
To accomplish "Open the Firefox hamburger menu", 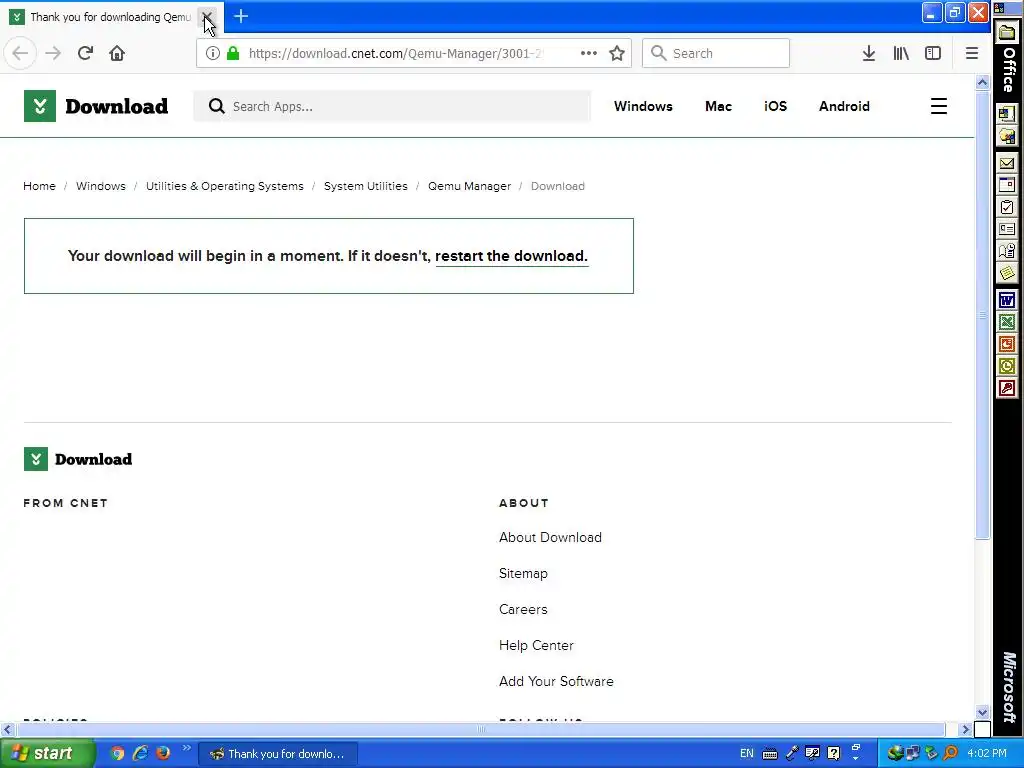I will [972, 53].
